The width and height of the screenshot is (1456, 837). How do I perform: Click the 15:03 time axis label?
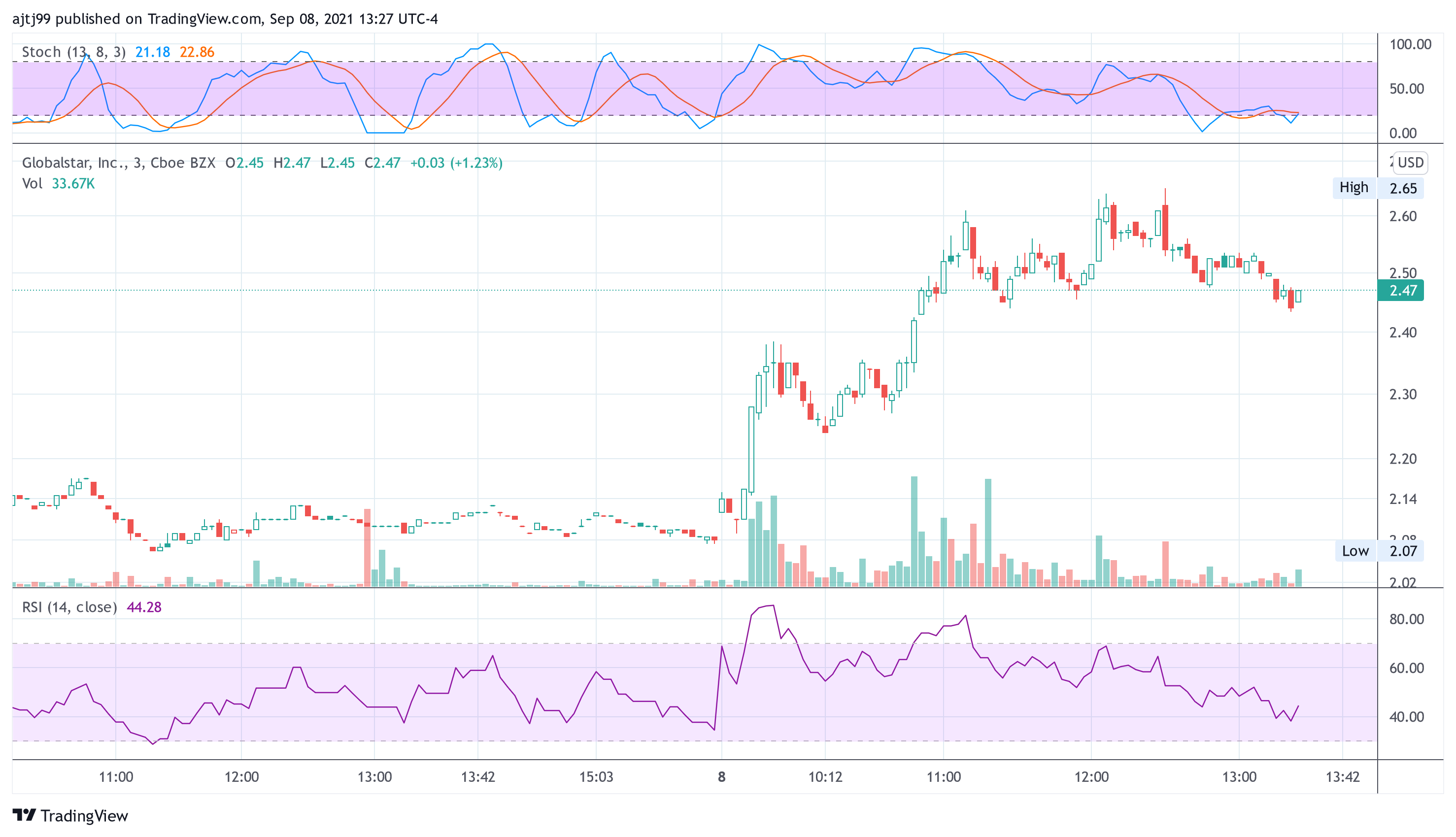(x=596, y=776)
